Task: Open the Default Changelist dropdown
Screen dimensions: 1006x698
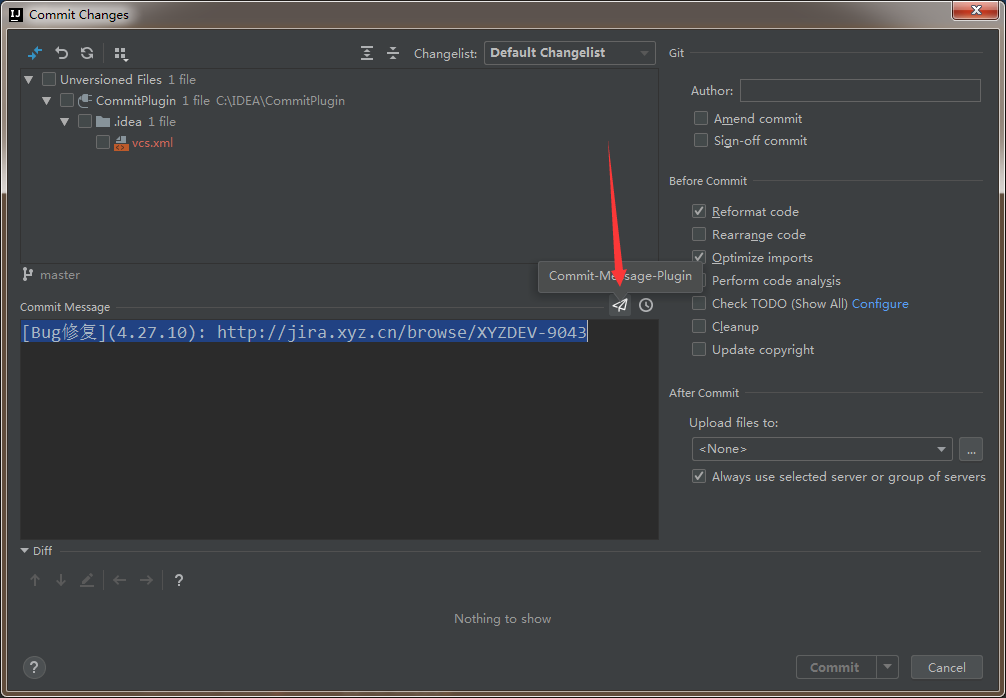Action: 570,53
